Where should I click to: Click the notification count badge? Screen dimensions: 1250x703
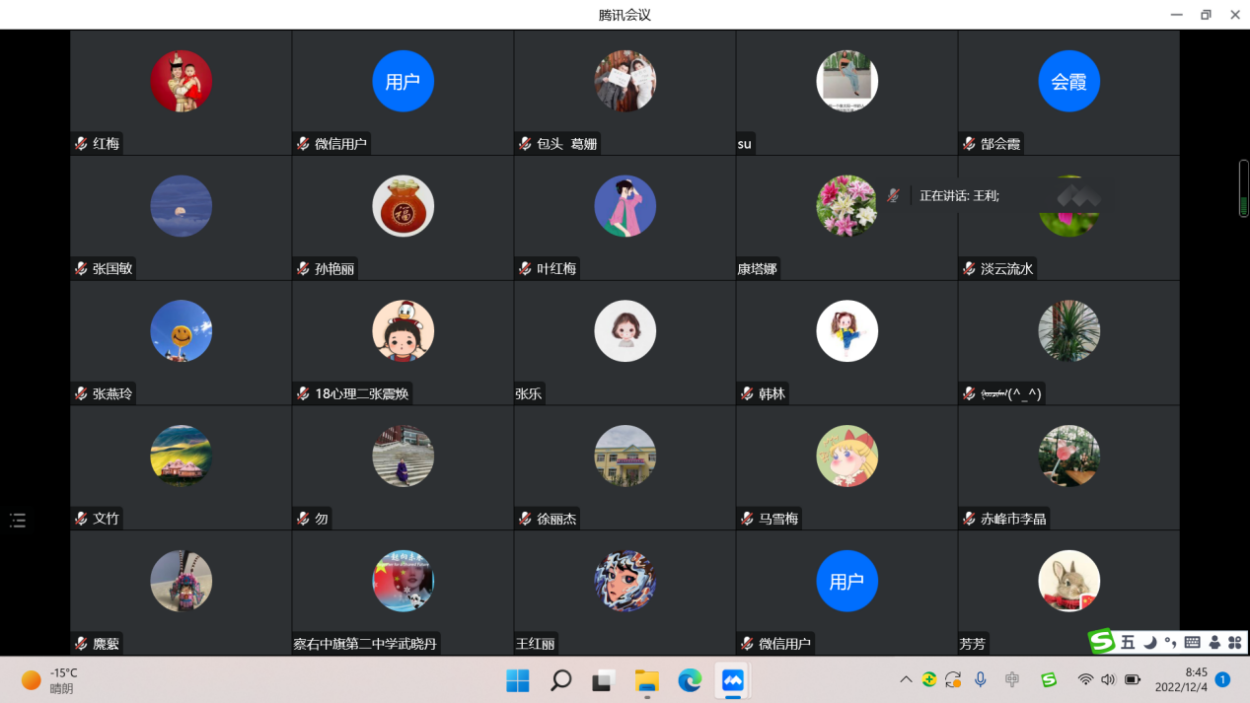tap(1222, 680)
